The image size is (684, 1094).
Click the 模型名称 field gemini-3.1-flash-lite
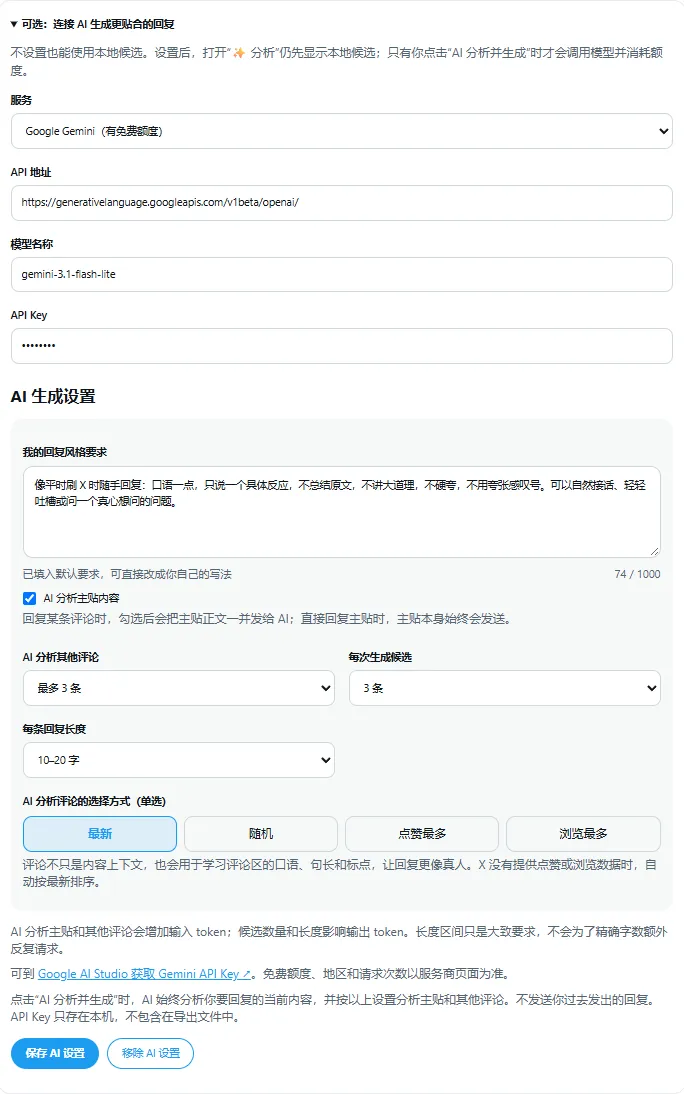(x=342, y=275)
